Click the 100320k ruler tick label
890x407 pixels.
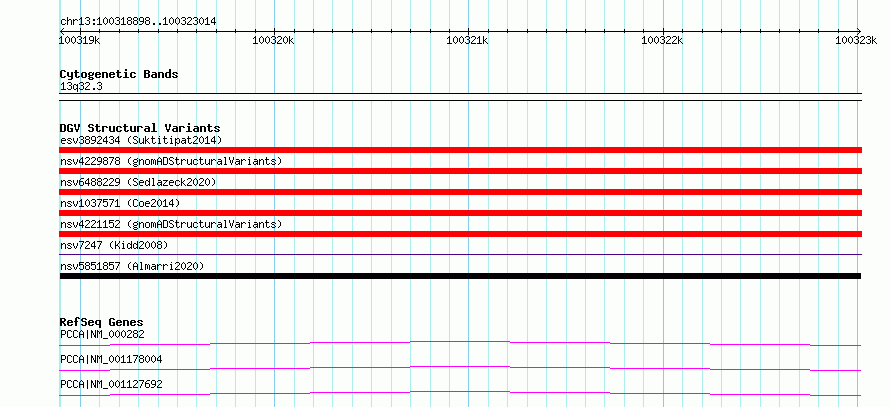[274, 40]
